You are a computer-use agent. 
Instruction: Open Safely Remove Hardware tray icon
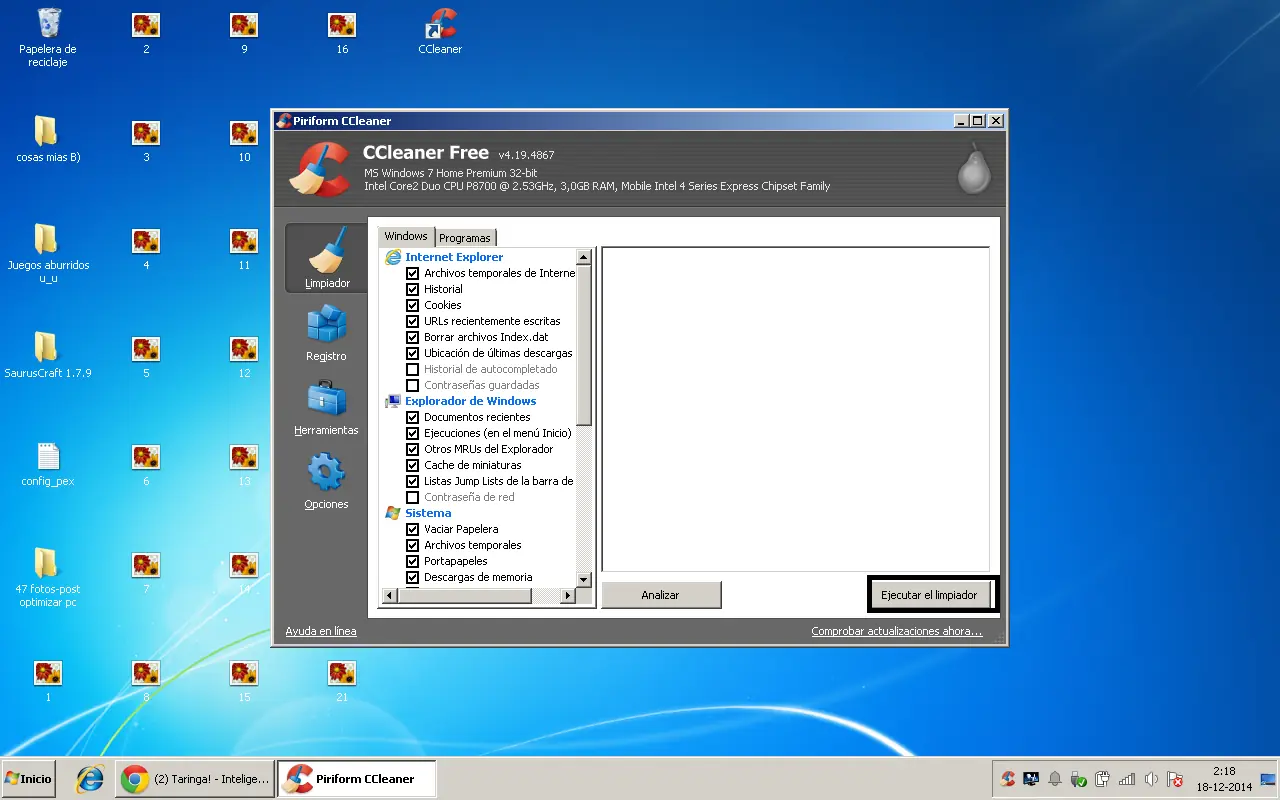tap(1078, 779)
